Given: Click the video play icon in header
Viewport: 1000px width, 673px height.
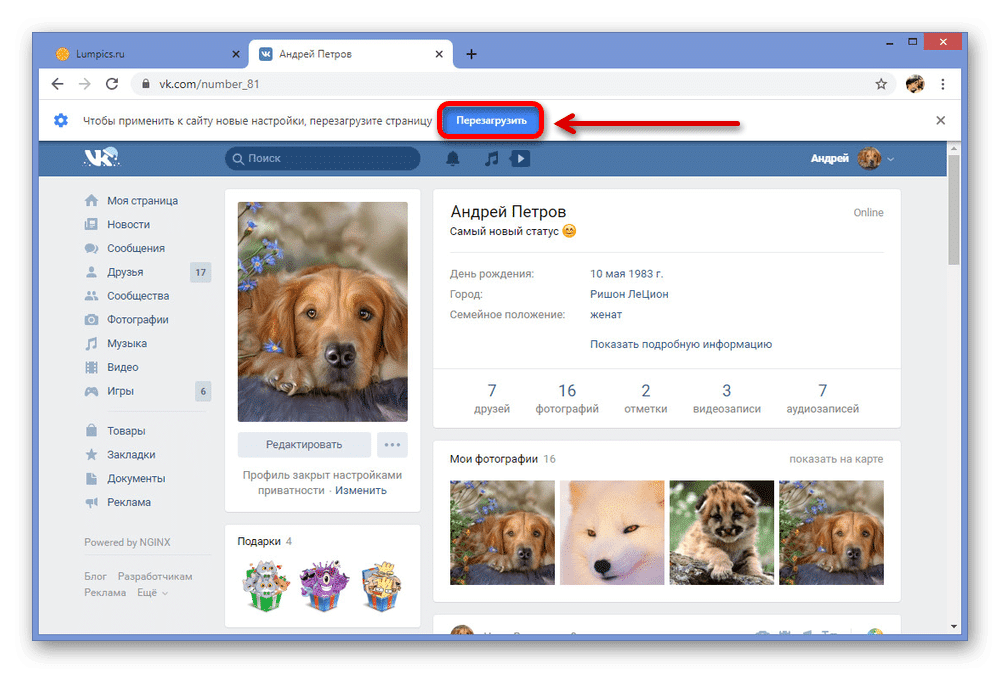Looking at the screenshot, I should pos(520,159).
